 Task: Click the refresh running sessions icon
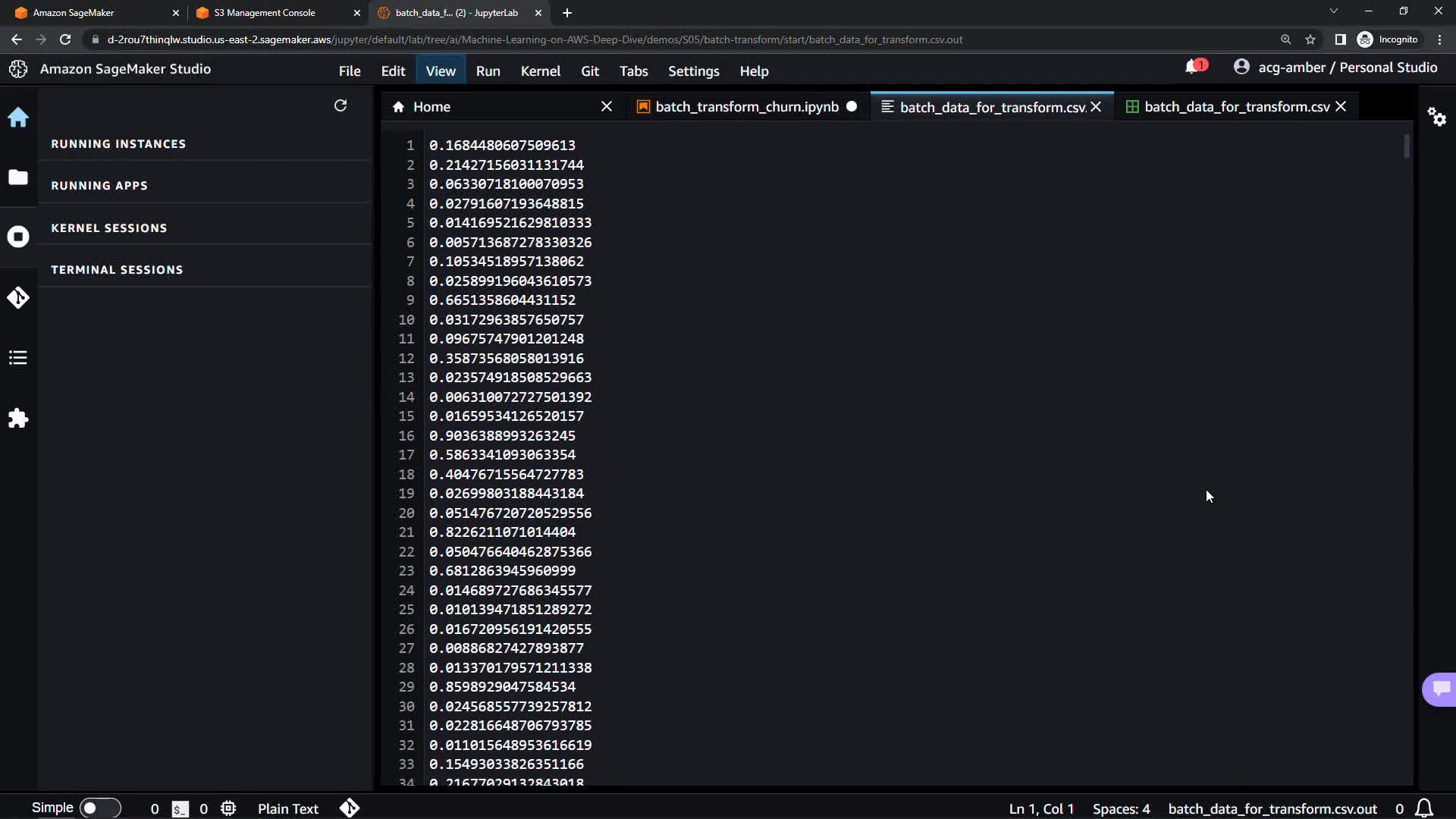pyautogui.click(x=340, y=105)
